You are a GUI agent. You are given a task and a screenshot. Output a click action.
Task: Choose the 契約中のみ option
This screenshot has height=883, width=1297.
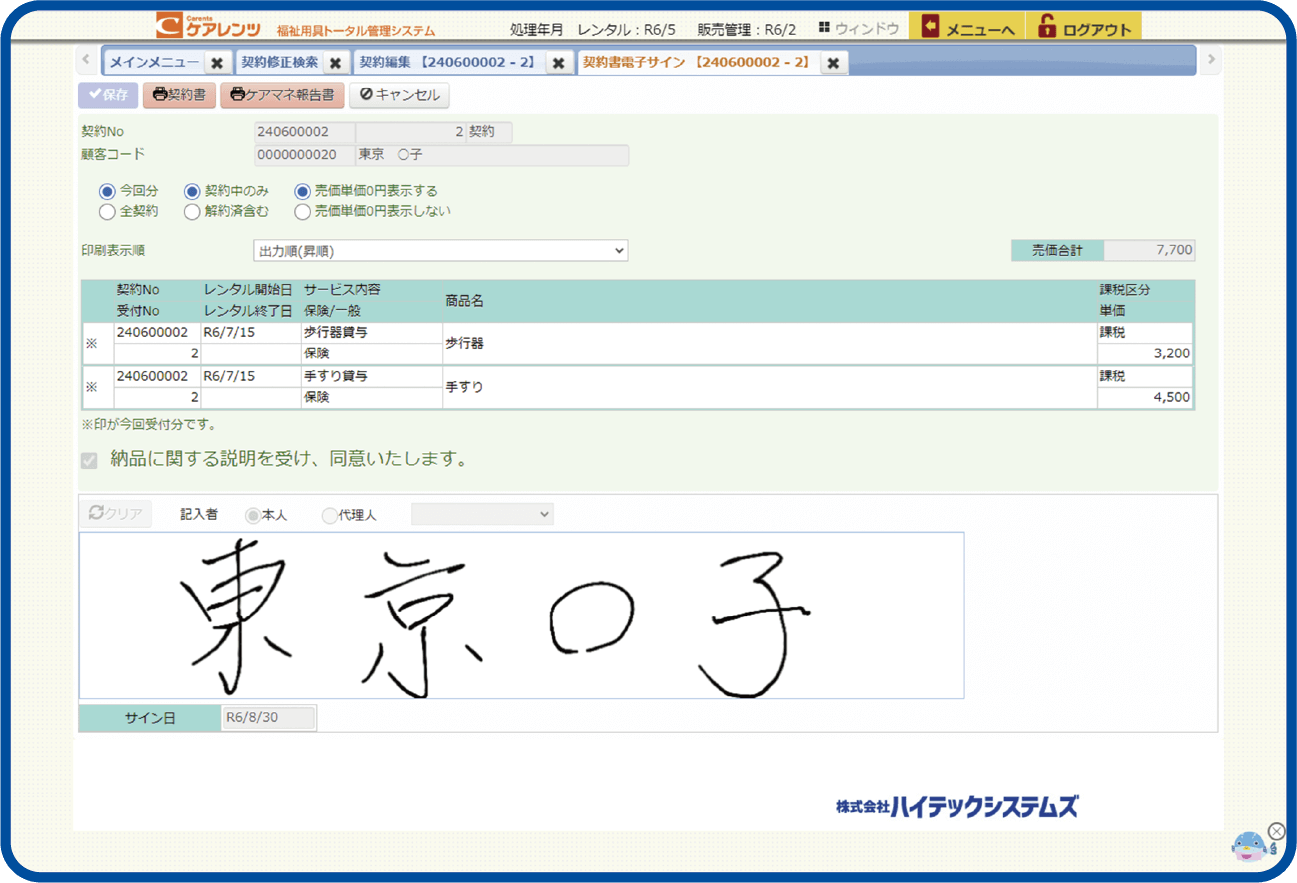click(192, 191)
